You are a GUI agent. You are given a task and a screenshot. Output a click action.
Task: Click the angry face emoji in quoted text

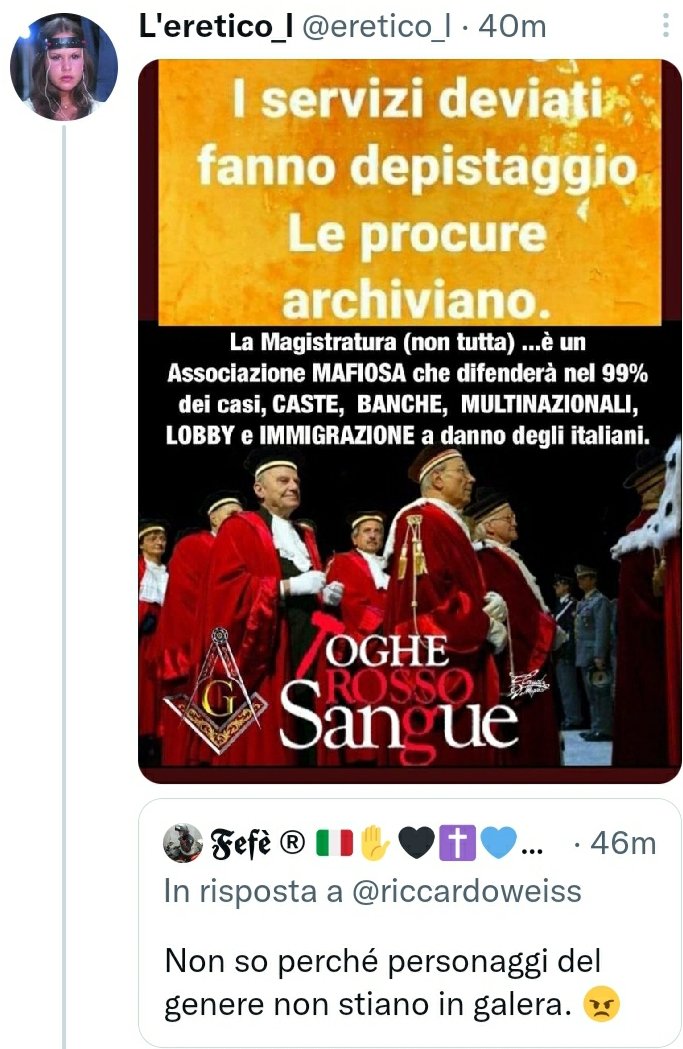601,1004
